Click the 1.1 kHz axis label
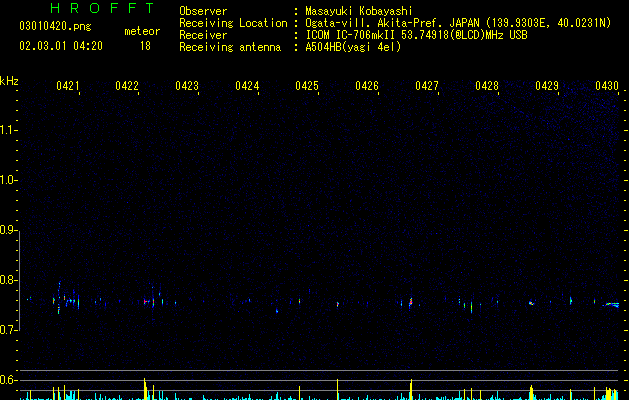Image resolution: width=629 pixels, height=400 pixels. pyautogui.click(x=8, y=130)
